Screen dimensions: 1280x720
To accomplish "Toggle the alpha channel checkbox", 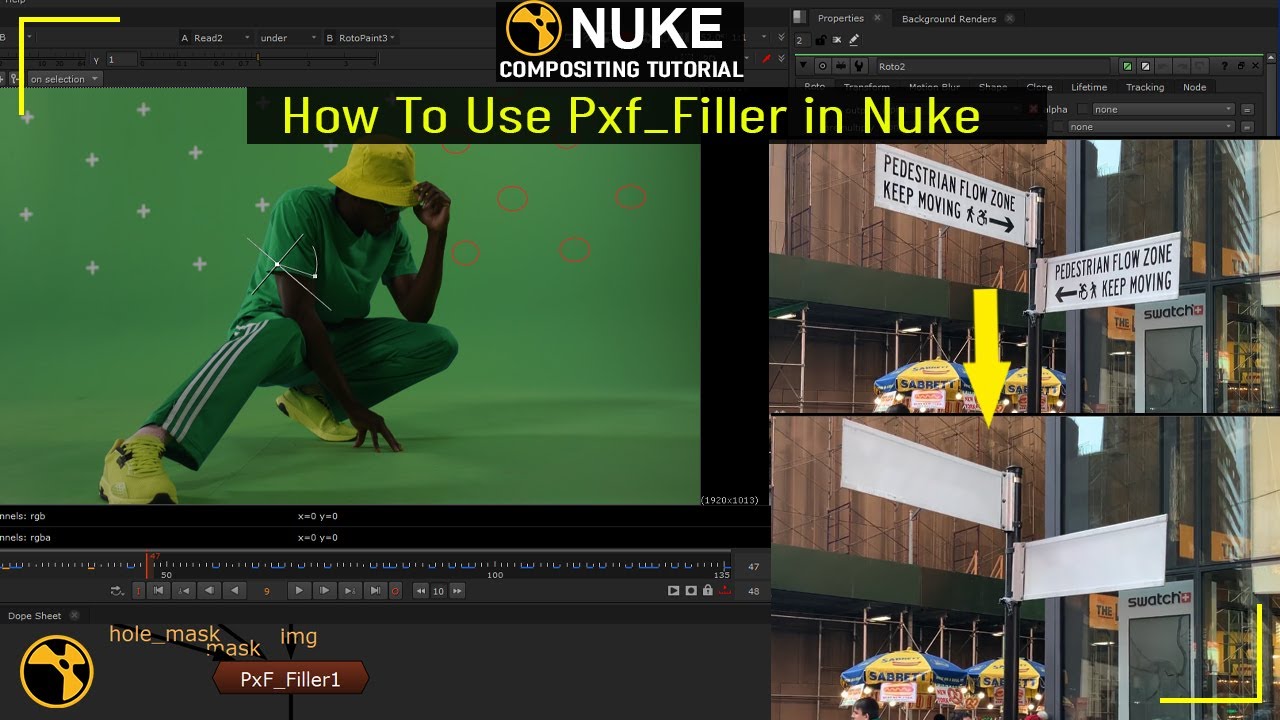I will (1083, 109).
